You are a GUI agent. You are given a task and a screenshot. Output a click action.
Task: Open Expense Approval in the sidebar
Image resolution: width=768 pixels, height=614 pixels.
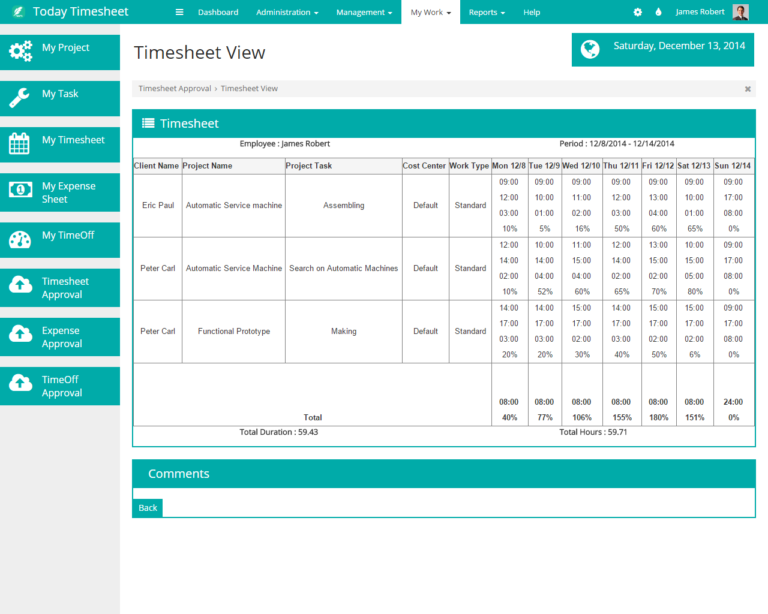click(60, 337)
